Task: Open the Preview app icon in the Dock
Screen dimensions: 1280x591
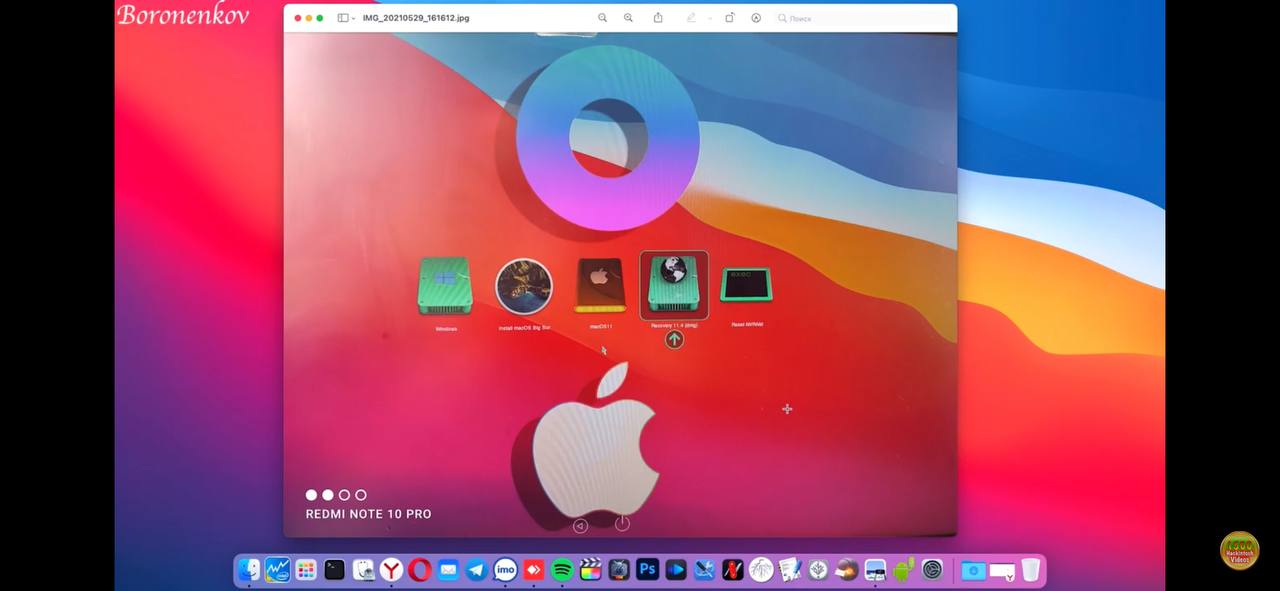Action: pyautogui.click(x=875, y=570)
